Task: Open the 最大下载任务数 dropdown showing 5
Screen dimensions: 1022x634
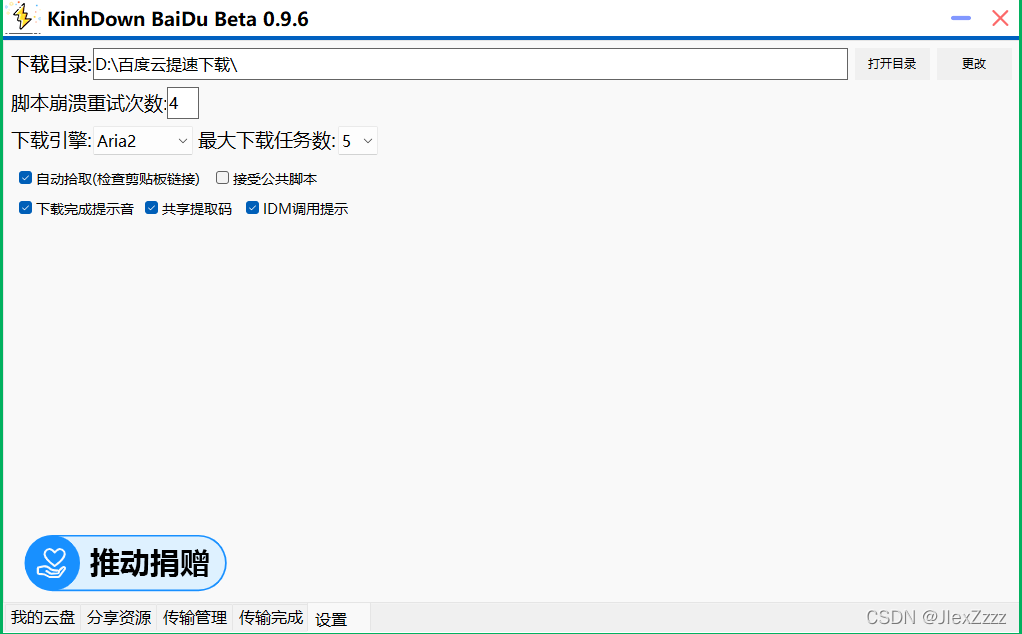Action: [358, 141]
